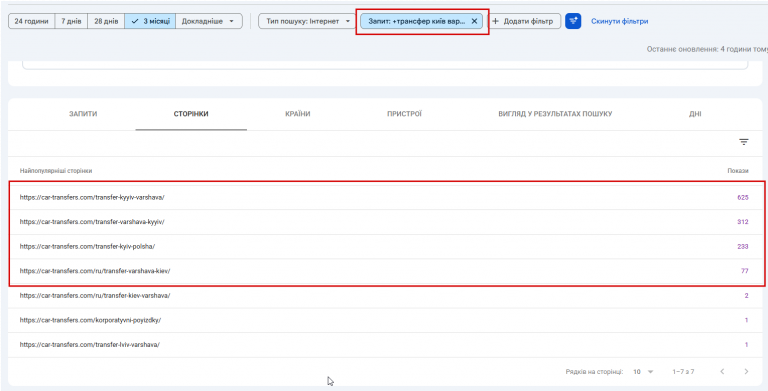Click the 625 impressions value

click(743, 197)
